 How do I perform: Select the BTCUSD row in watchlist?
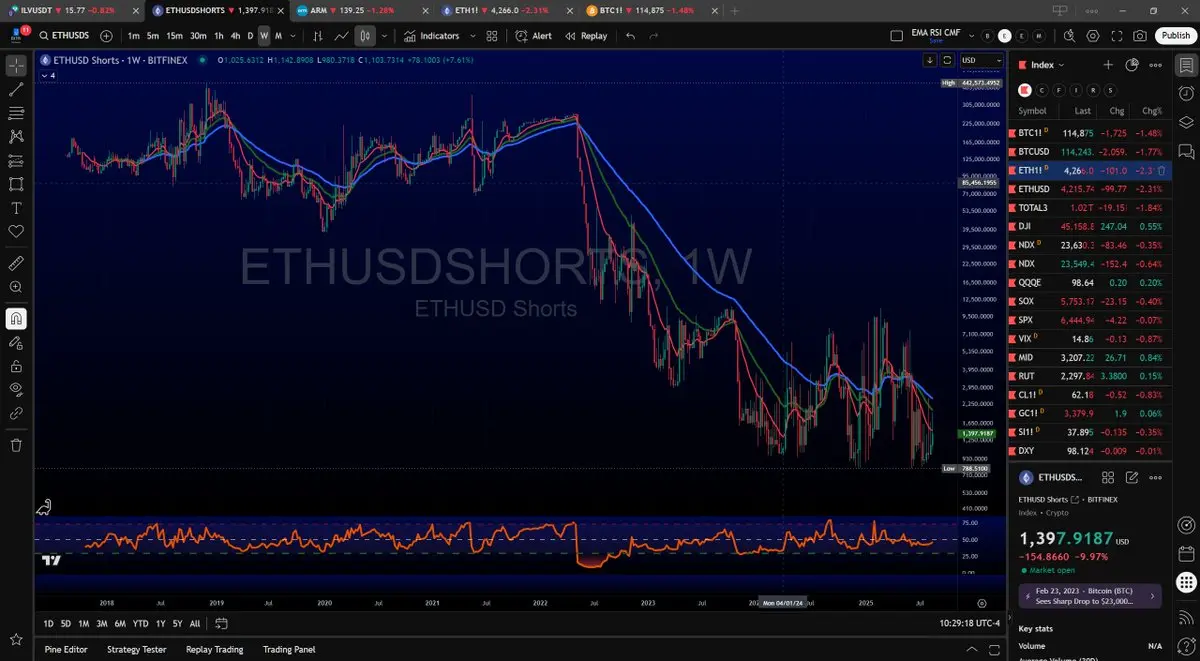tap(1090, 152)
